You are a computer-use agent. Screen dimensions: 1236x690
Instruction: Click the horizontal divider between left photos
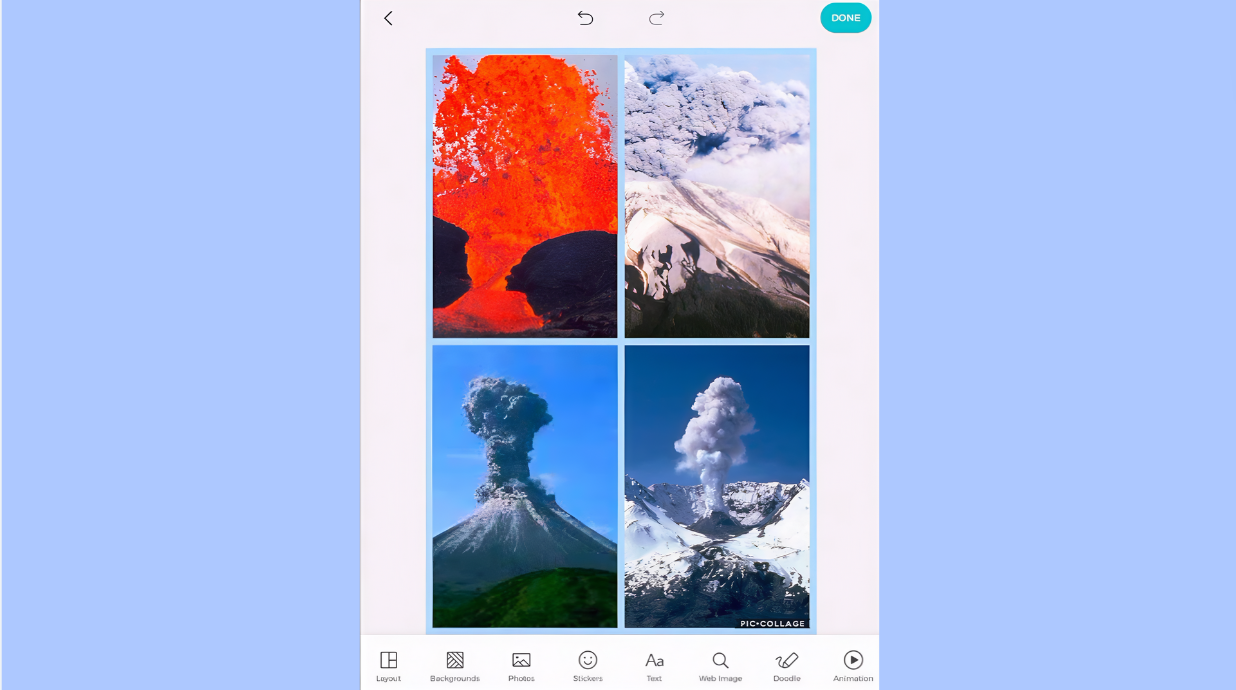525,342
